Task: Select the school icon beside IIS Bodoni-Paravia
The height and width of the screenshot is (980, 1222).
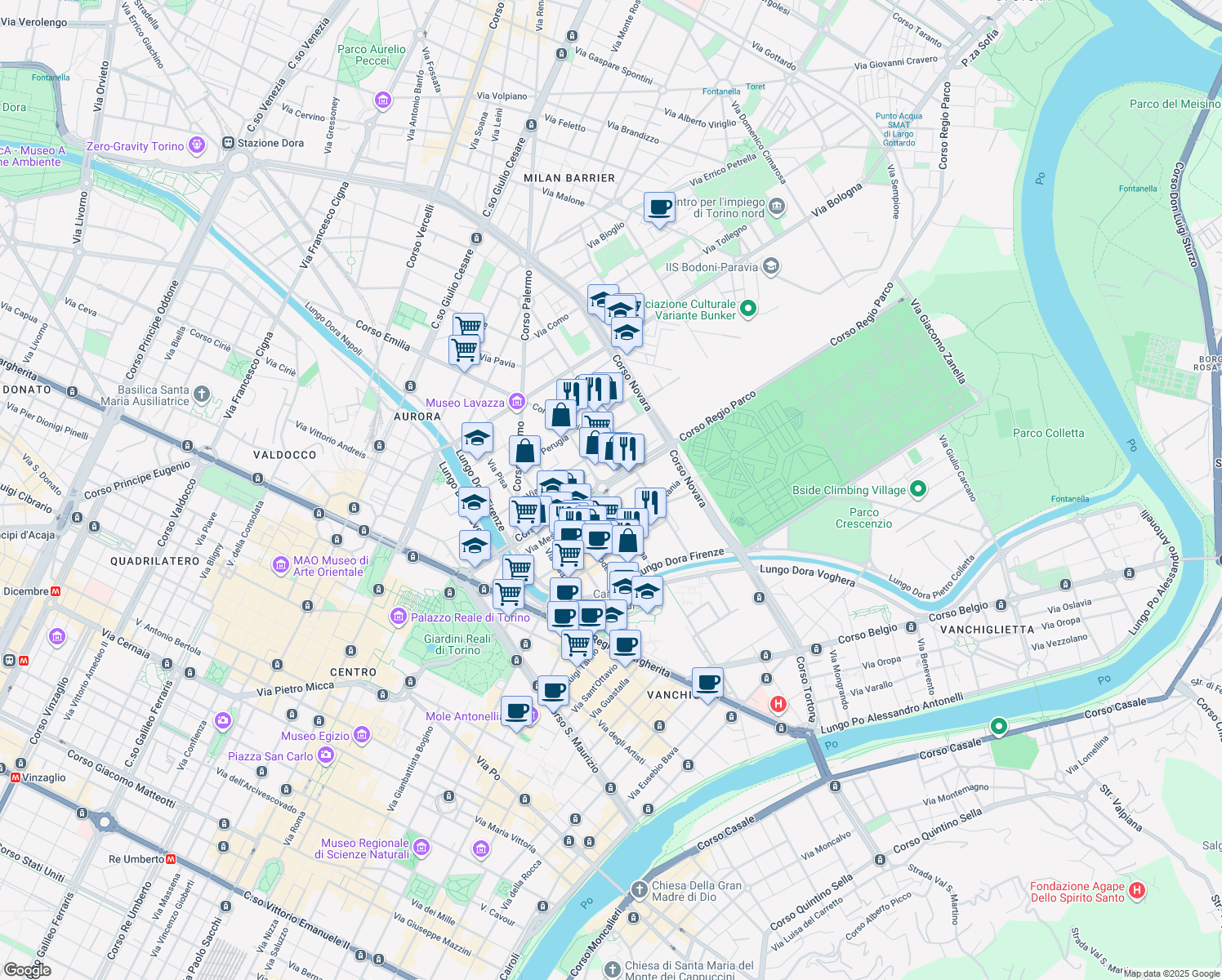Action: tap(770, 267)
